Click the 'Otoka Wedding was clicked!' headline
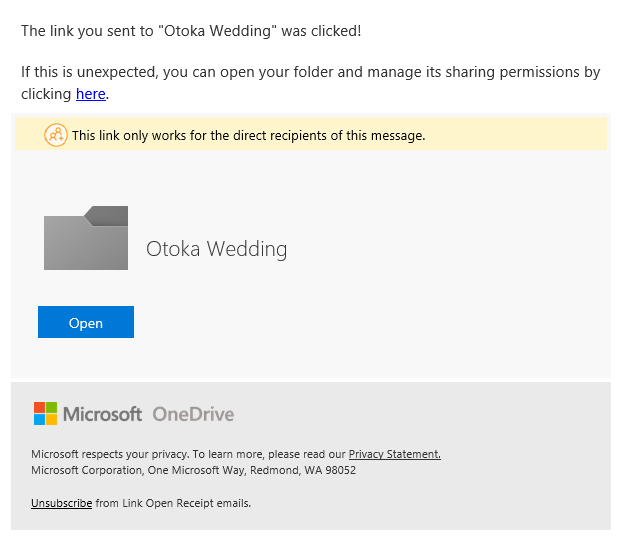The width and height of the screenshot is (620, 542). (191, 31)
